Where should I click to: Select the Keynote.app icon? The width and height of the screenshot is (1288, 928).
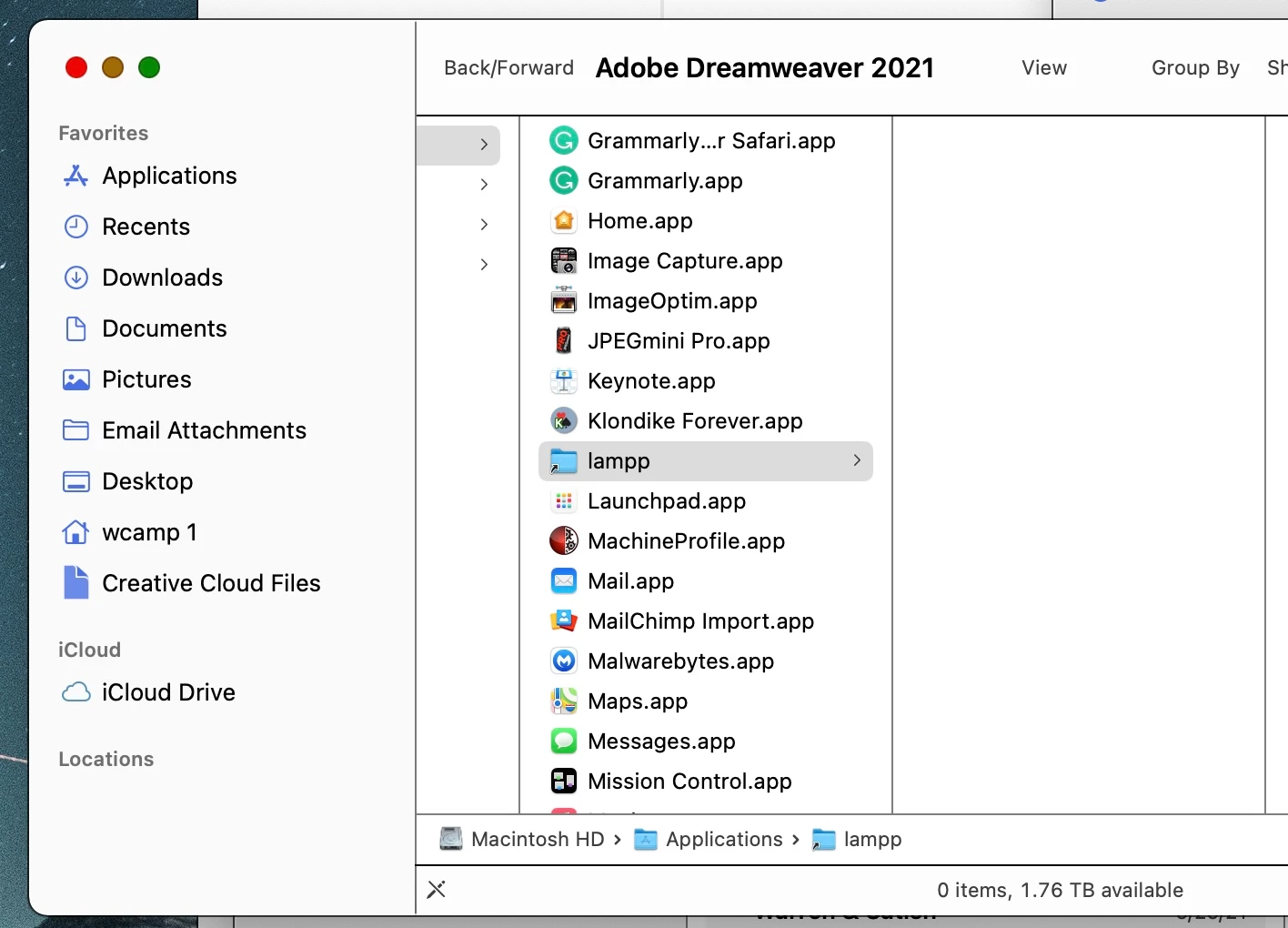point(564,381)
